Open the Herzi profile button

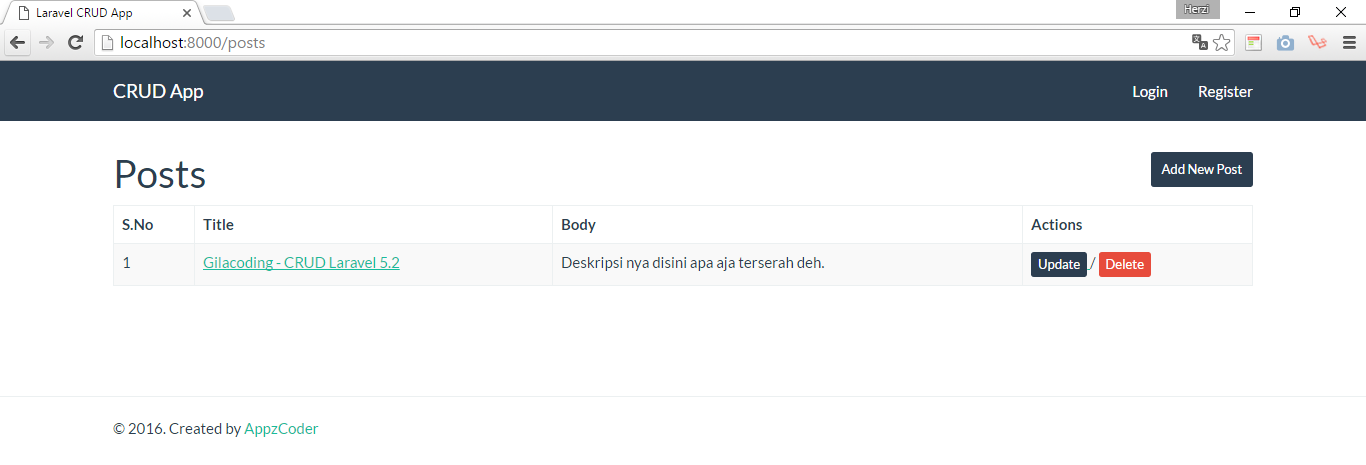pos(1197,9)
